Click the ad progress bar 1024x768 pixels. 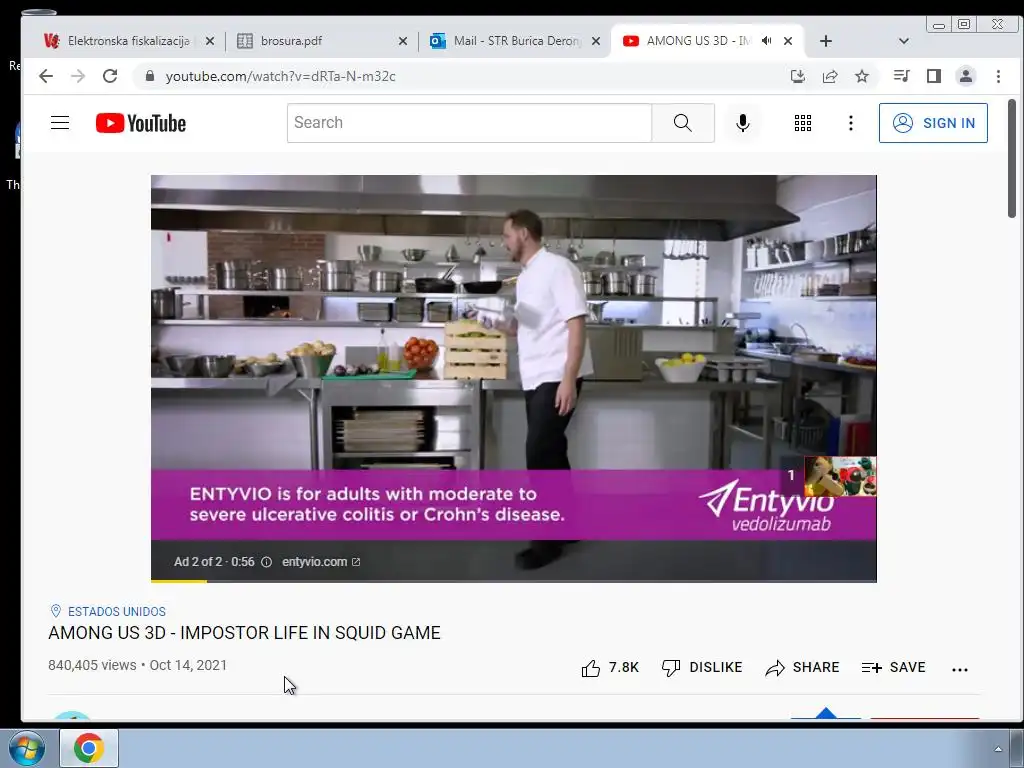point(513,581)
